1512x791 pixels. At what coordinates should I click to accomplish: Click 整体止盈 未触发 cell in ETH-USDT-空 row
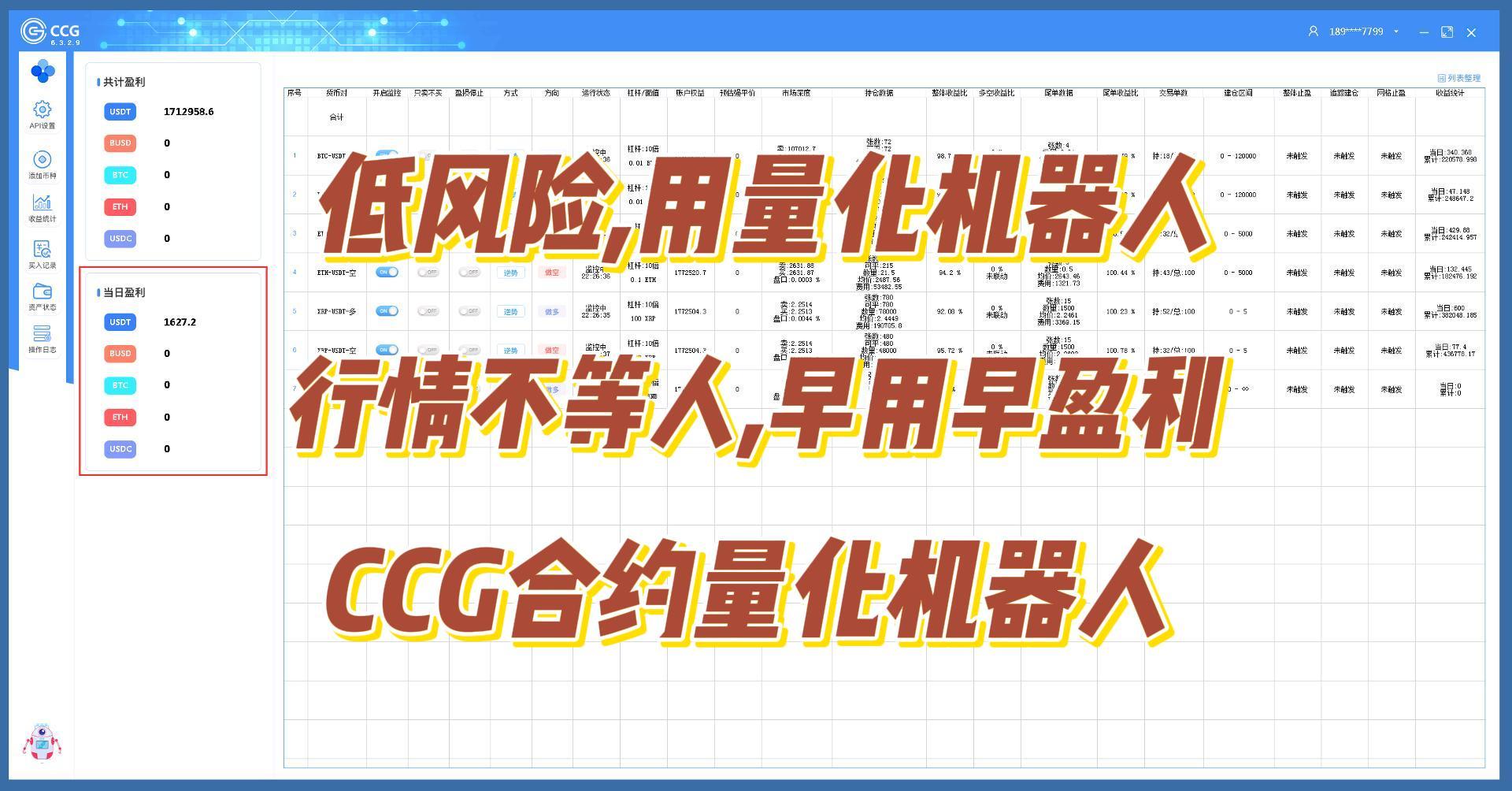click(1296, 273)
